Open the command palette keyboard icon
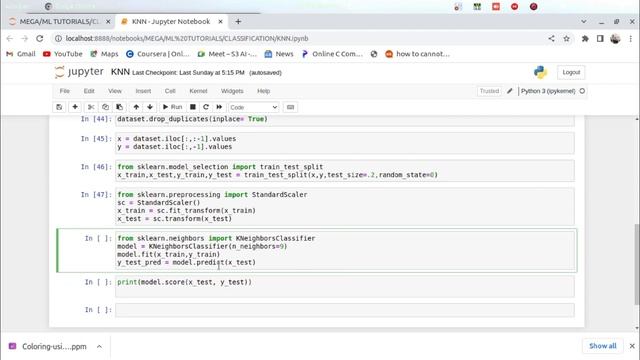The image size is (640, 360). [290, 107]
